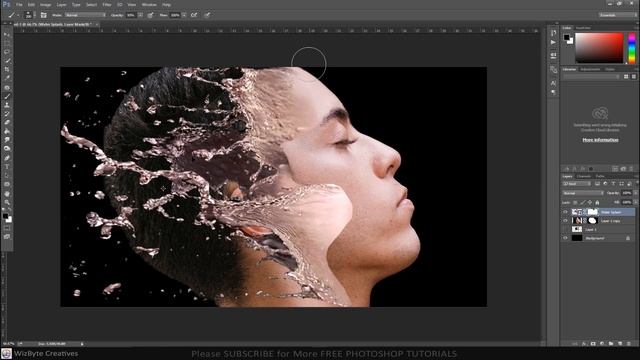640x360 pixels.
Task: Hide the Water Splash layer
Action: click(x=565, y=212)
